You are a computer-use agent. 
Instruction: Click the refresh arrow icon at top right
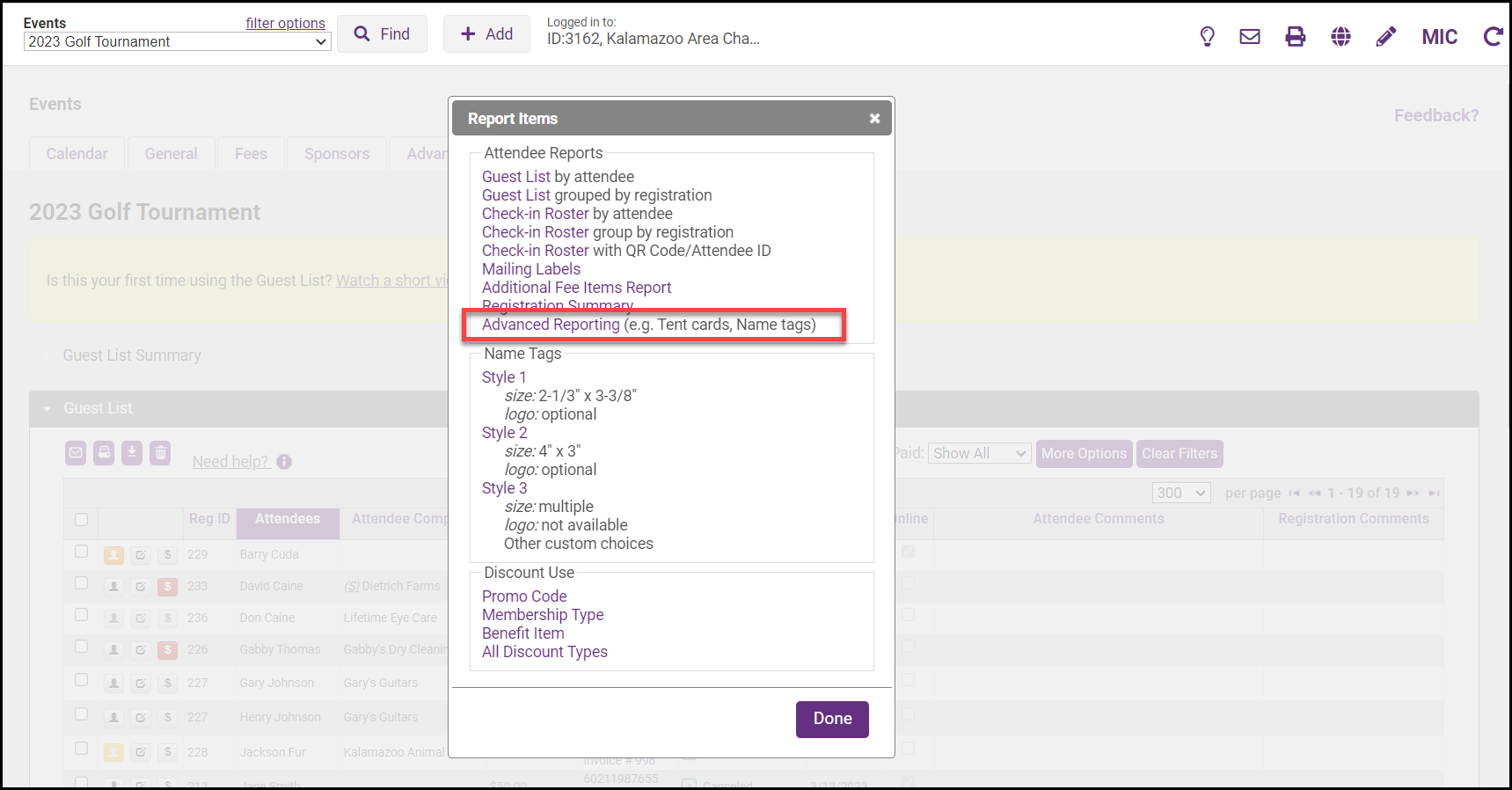1492,36
